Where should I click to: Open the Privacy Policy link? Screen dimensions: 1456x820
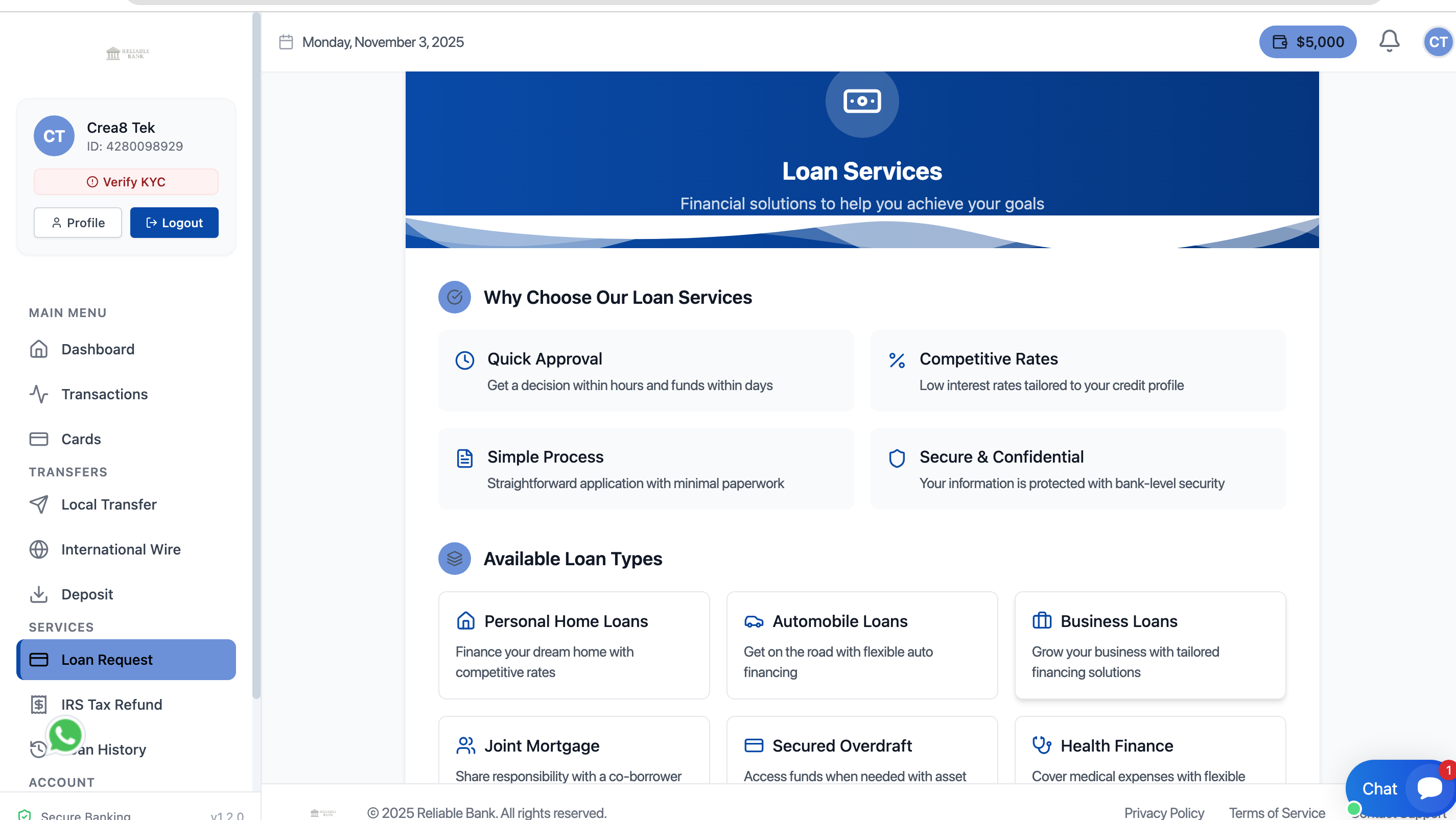1164,812
